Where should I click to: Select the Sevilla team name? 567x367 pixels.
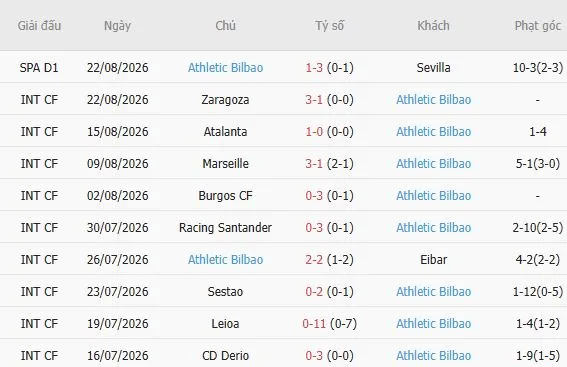pyautogui.click(x=433, y=68)
